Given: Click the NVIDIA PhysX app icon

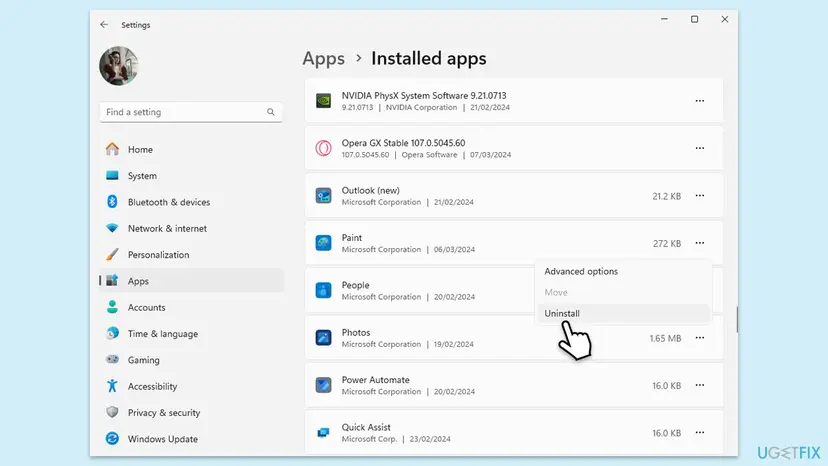Looking at the screenshot, I should click(x=323, y=100).
